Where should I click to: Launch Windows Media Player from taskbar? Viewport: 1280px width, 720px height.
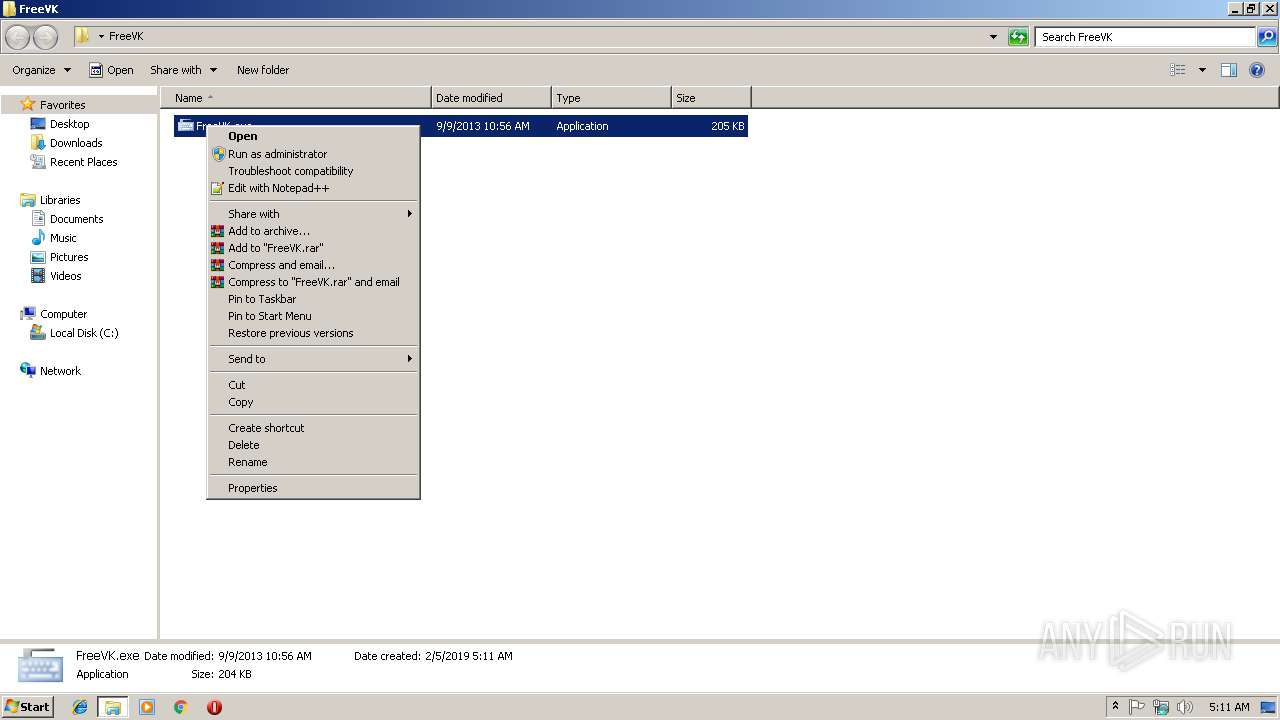147,707
